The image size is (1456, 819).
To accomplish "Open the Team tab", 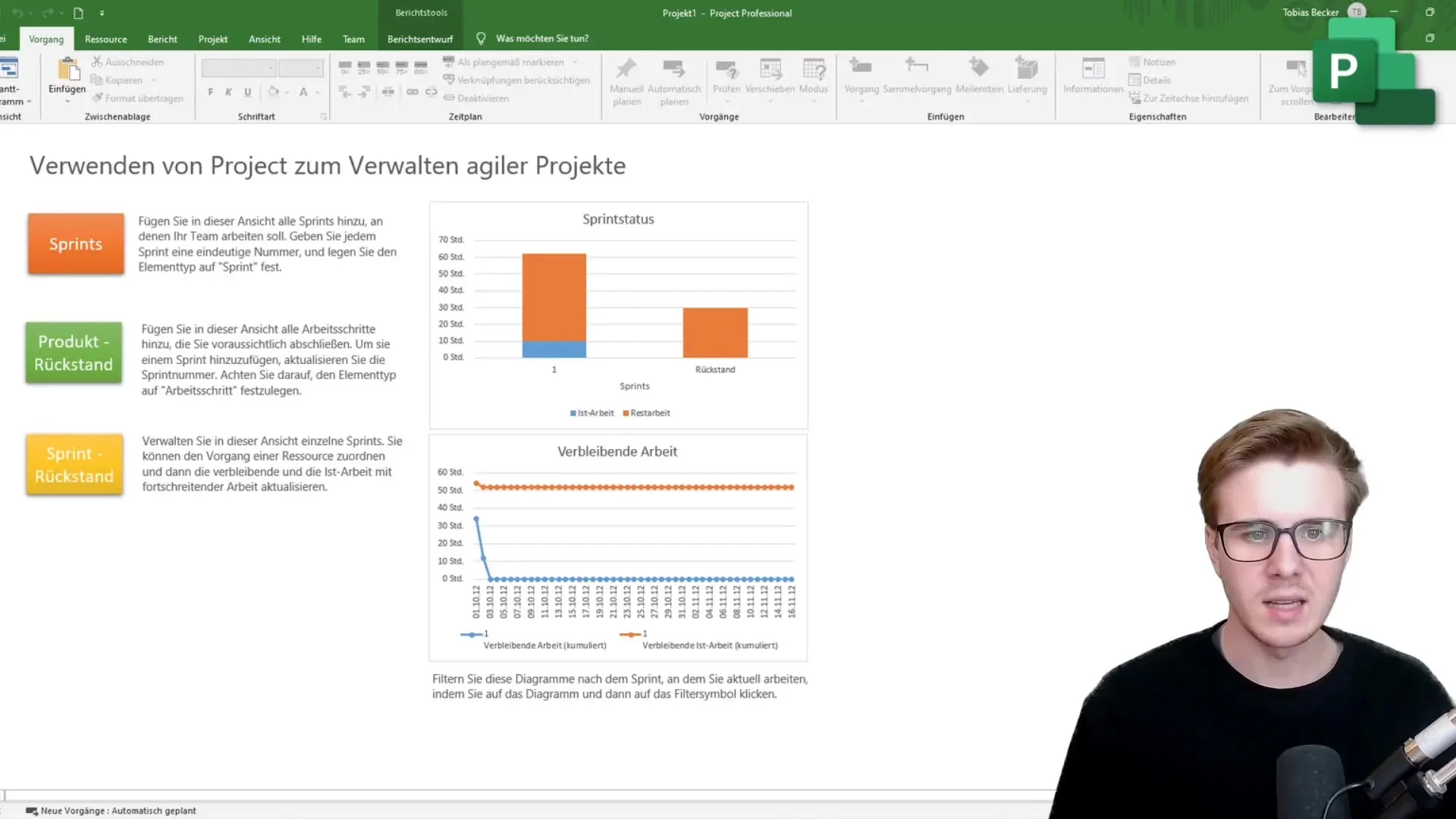I will click(x=353, y=39).
